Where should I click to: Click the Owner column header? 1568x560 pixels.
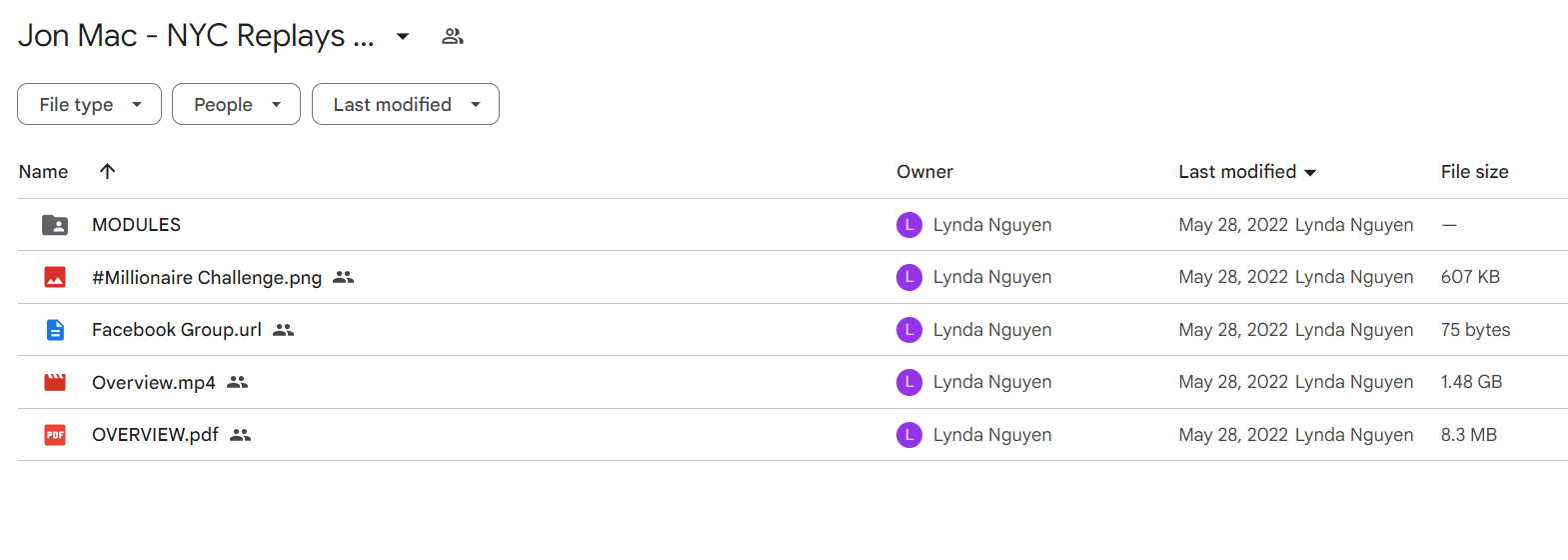coord(924,172)
